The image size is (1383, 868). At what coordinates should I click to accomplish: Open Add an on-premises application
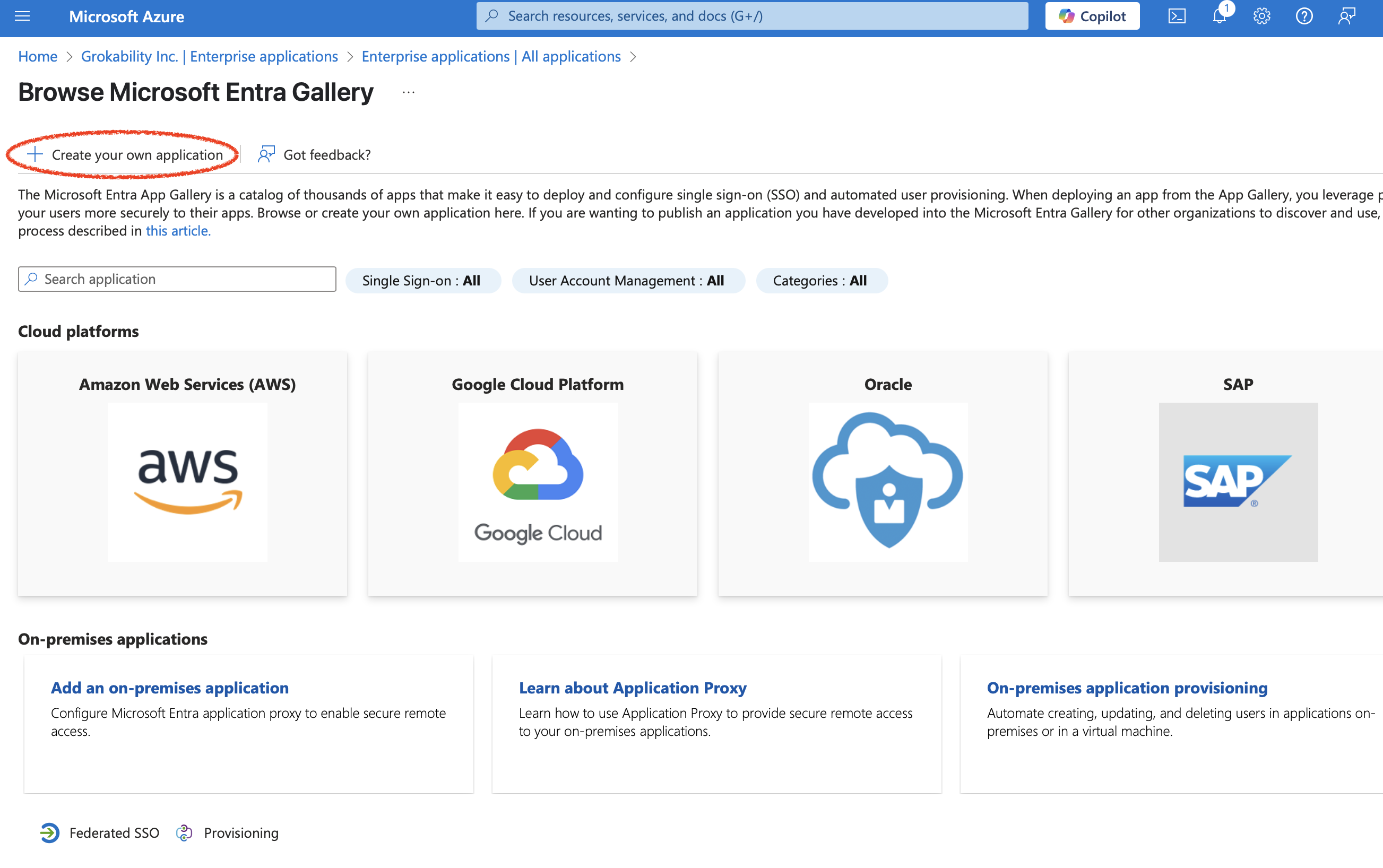click(170, 688)
